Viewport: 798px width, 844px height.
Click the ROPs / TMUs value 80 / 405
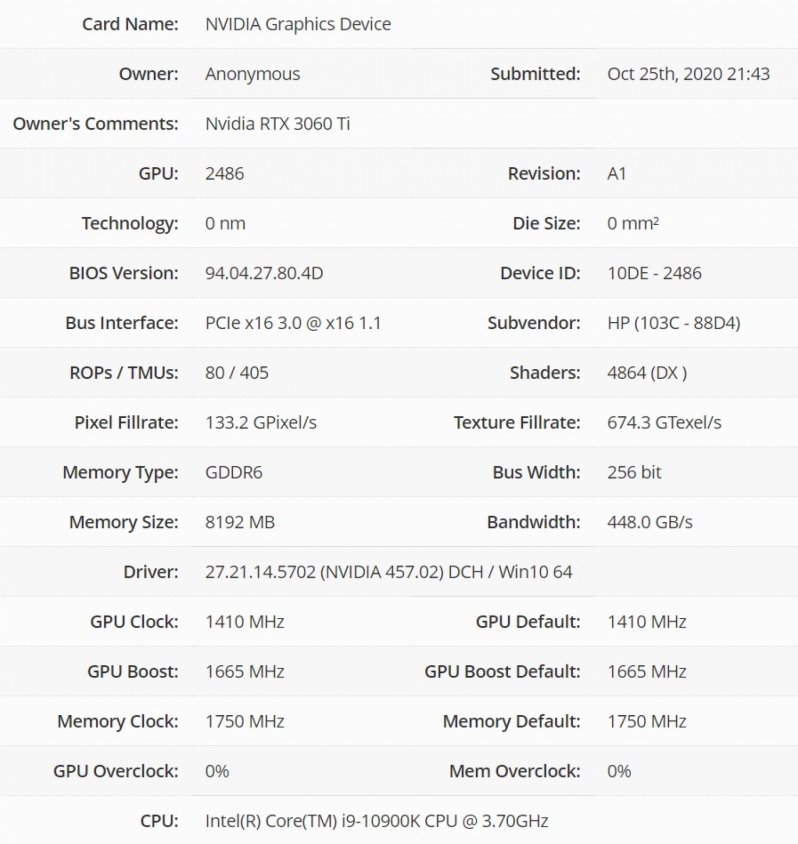click(237, 373)
